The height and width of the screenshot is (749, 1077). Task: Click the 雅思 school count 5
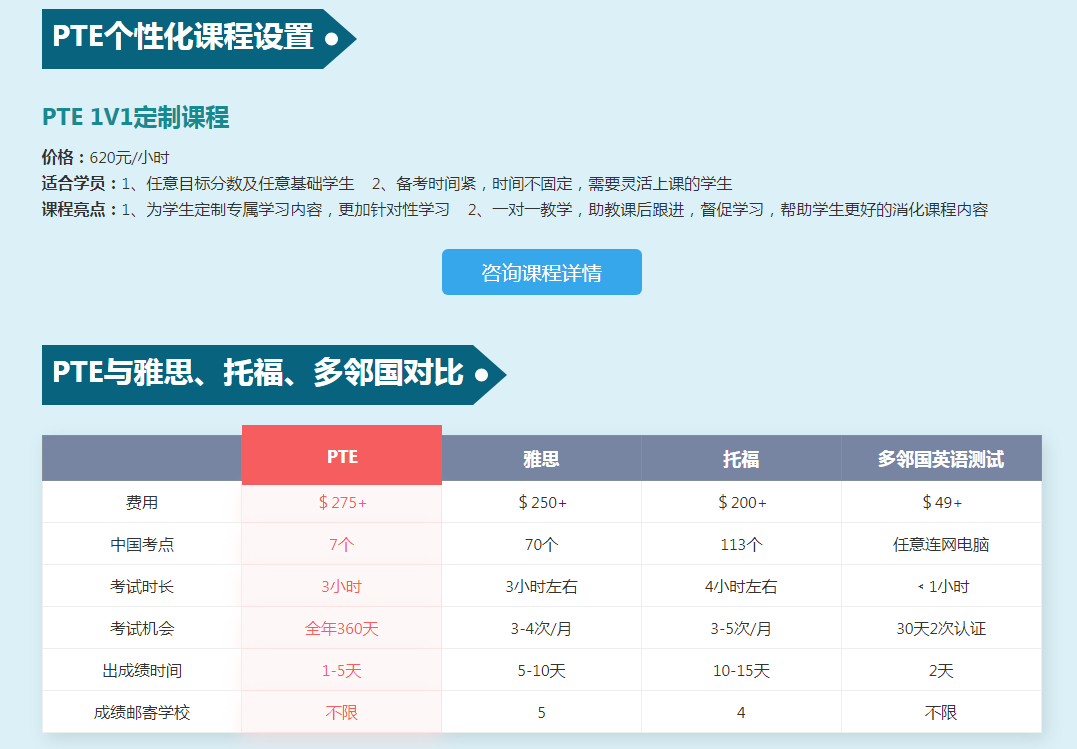pyautogui.click(x=542, y=713)
